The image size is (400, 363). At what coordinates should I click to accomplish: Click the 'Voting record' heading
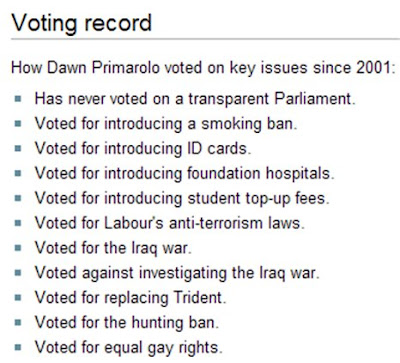(x=82, y=24)
